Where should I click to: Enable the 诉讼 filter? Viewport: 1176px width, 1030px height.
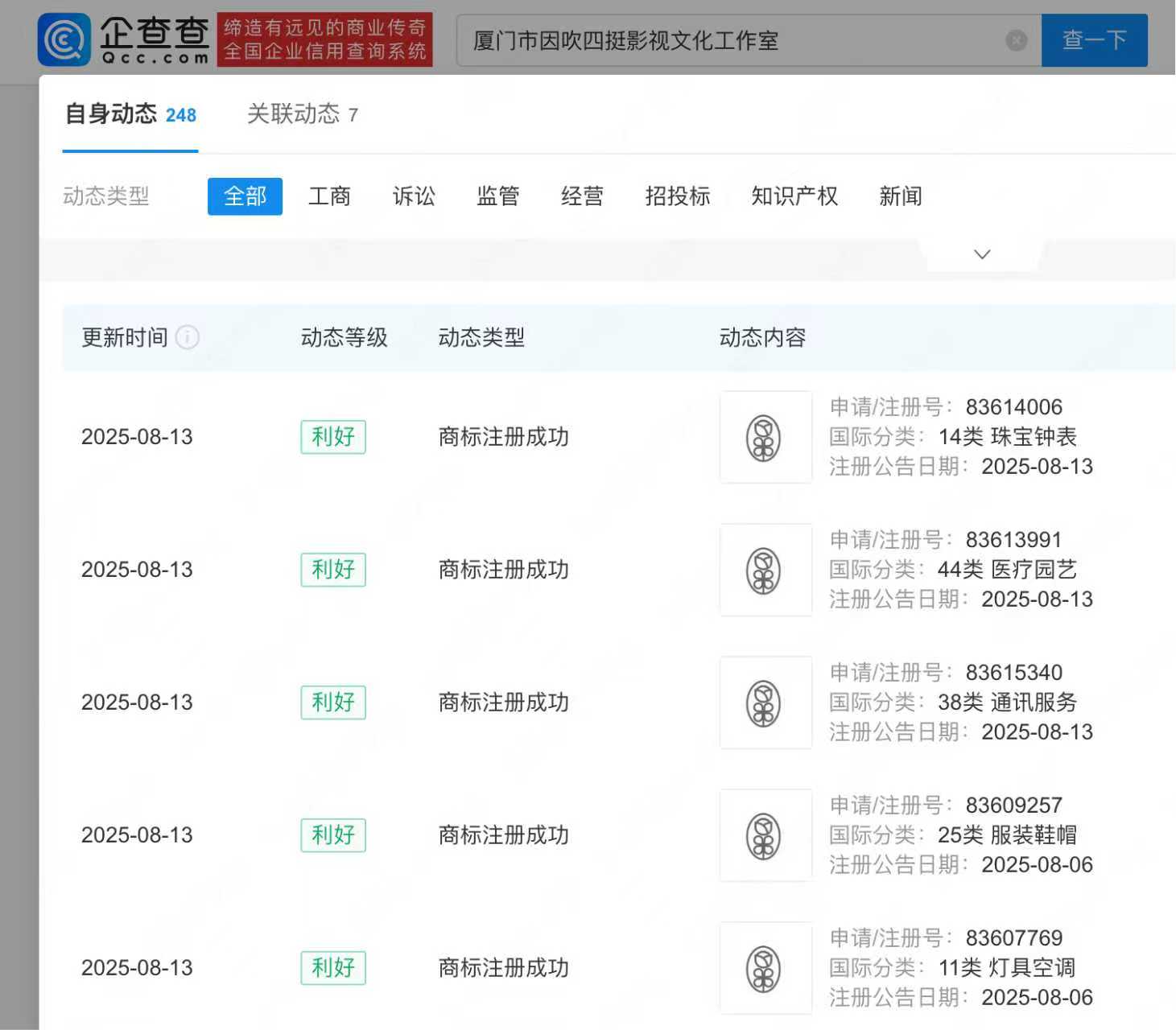point(414,196)
